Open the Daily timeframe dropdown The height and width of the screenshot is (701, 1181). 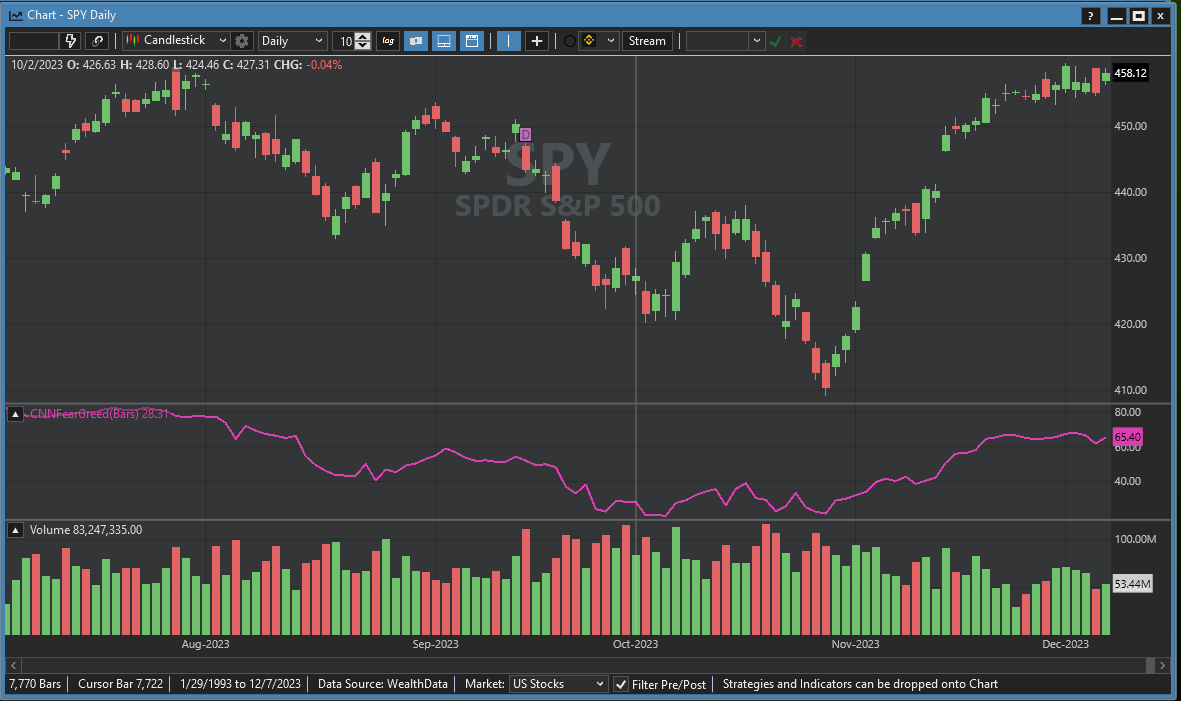[x=292, y=41]
